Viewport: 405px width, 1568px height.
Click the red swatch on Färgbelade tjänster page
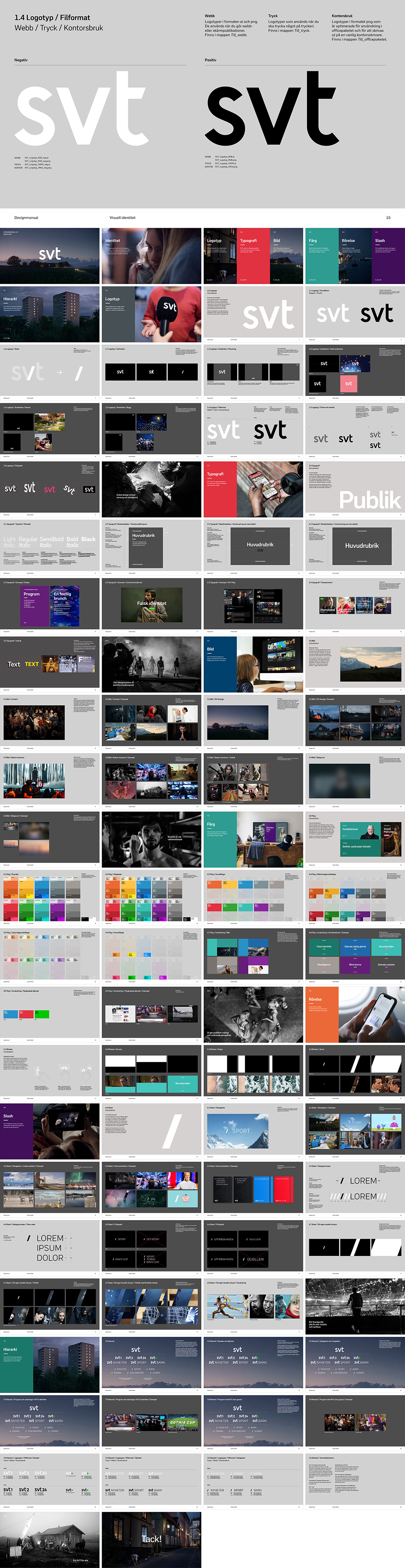pos(26,1014)
